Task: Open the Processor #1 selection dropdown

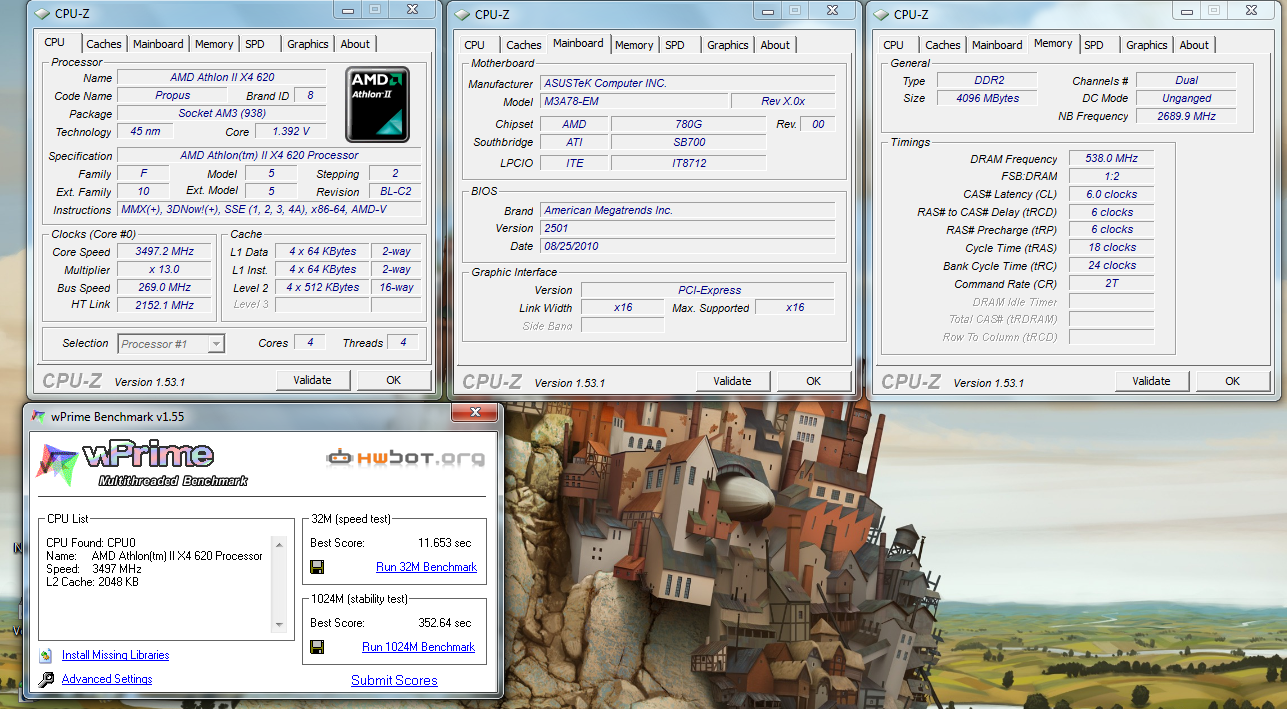Action: (x=171, y=343)
